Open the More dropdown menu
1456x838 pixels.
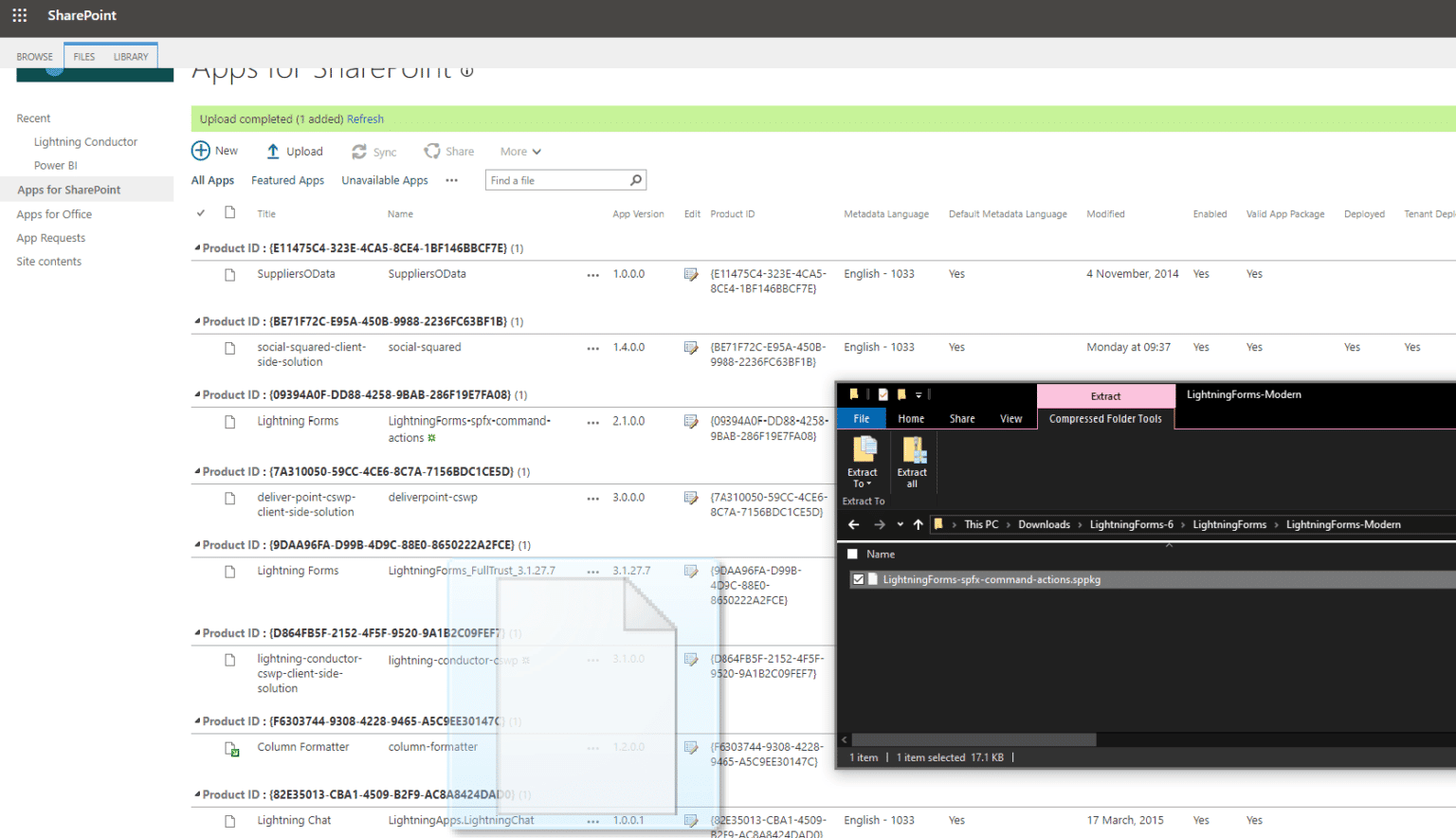click(519, 151)
